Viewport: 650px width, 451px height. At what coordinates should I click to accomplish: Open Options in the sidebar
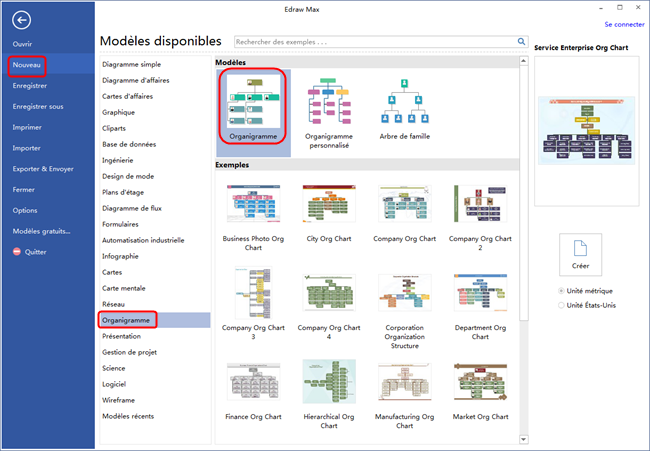[25, 210]
